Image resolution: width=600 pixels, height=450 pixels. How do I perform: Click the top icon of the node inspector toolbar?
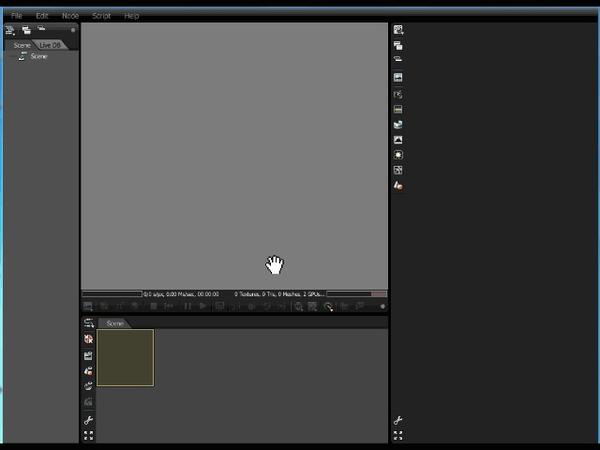398,30
